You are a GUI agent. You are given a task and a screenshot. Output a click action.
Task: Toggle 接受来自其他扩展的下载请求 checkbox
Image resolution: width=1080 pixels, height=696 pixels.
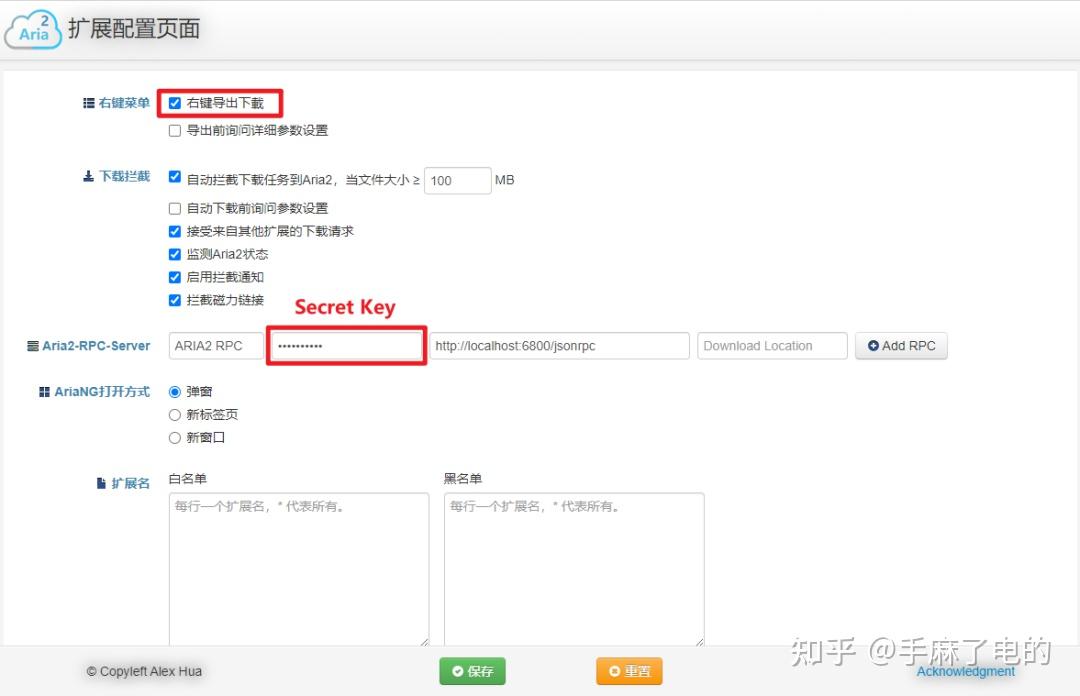tap(175, 232)
